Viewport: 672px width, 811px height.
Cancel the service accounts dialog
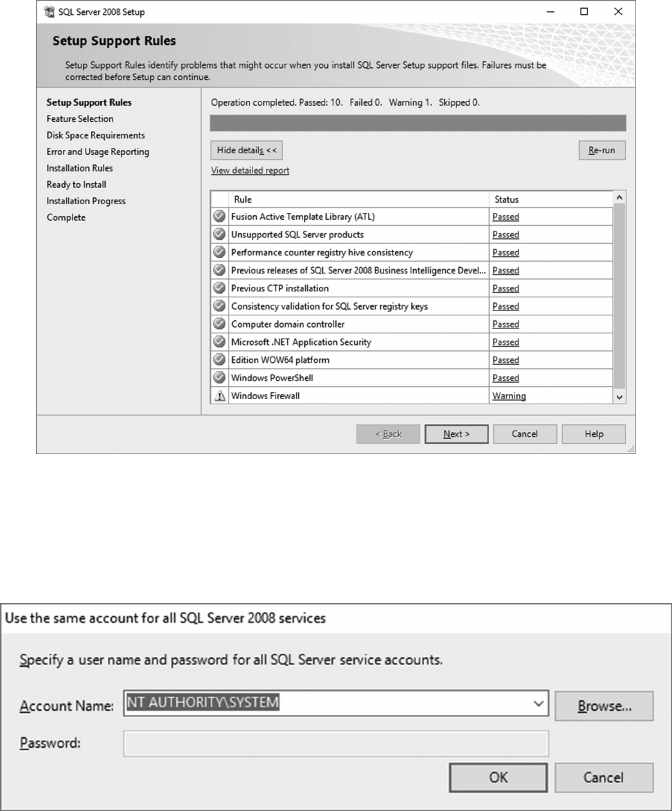pos(604,777)
